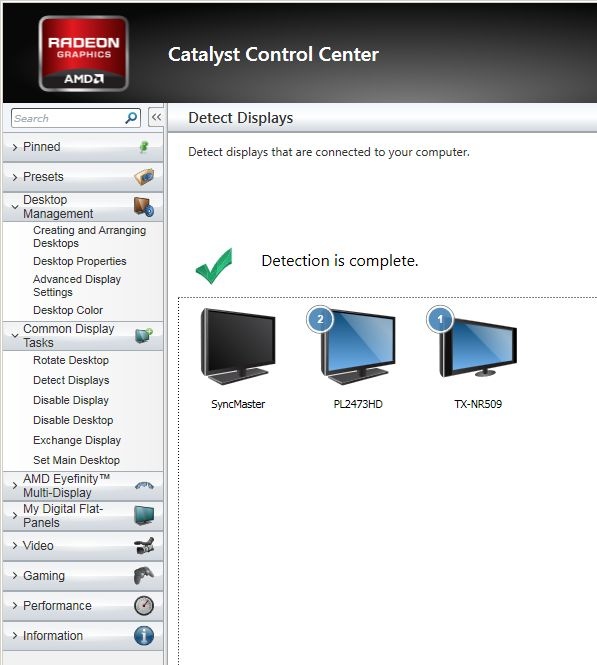Select the SyncMaster display thumbnail

[x=238, y=346]
